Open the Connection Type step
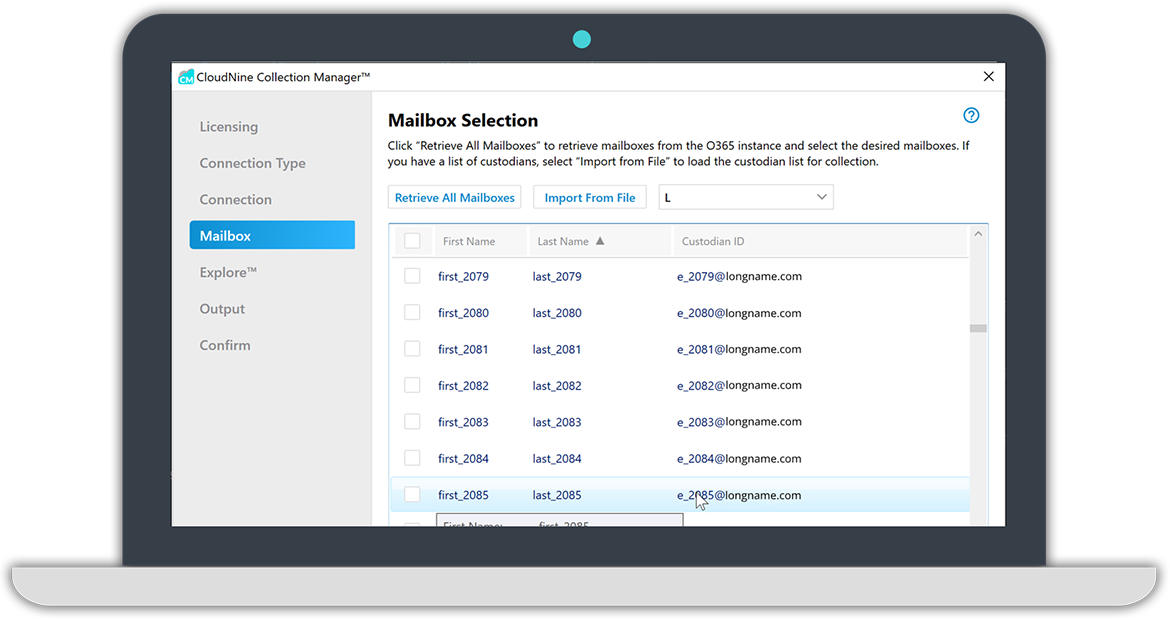 click(x=252, y=163)
